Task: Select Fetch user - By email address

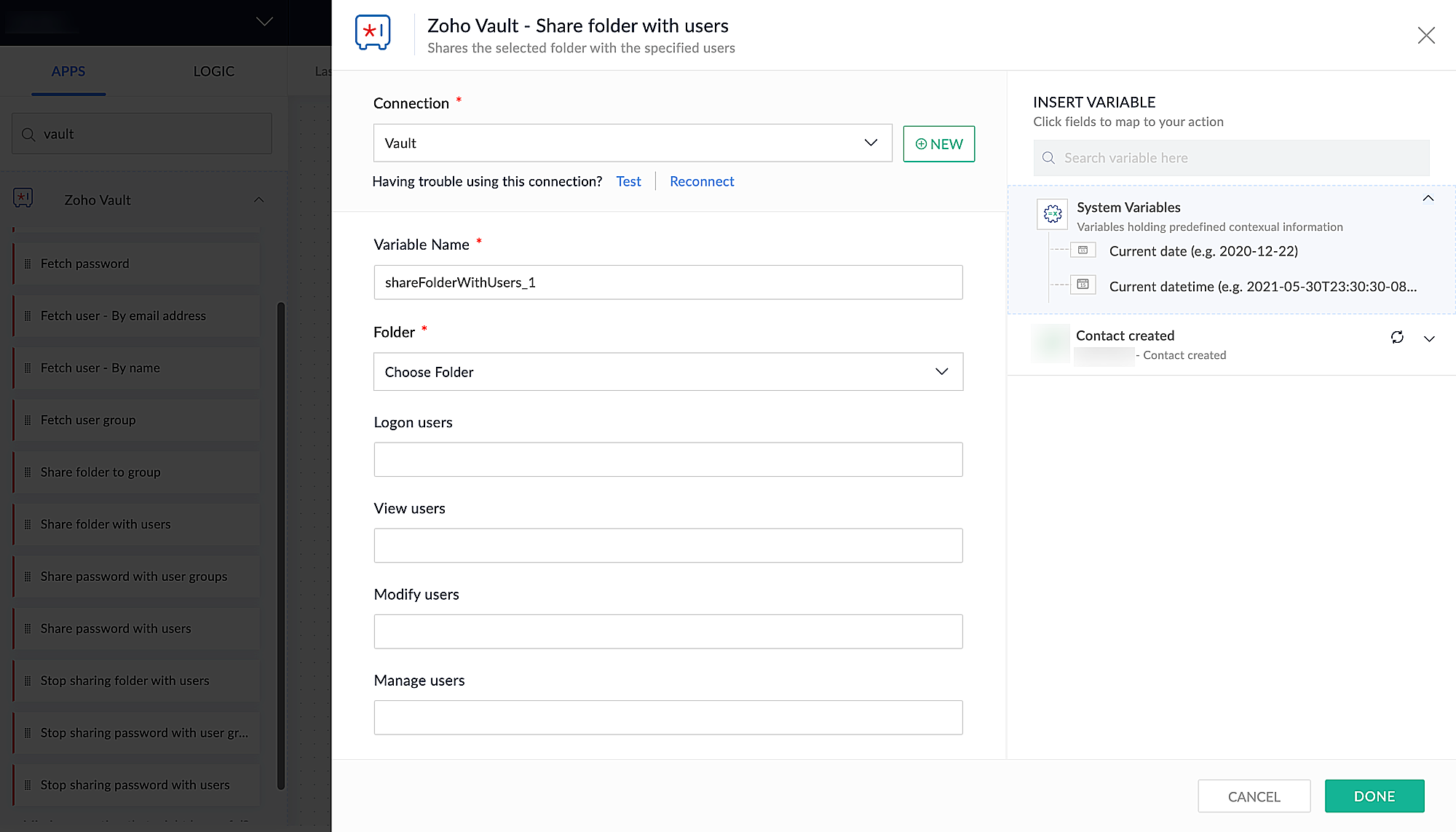Action: point(137,316)
